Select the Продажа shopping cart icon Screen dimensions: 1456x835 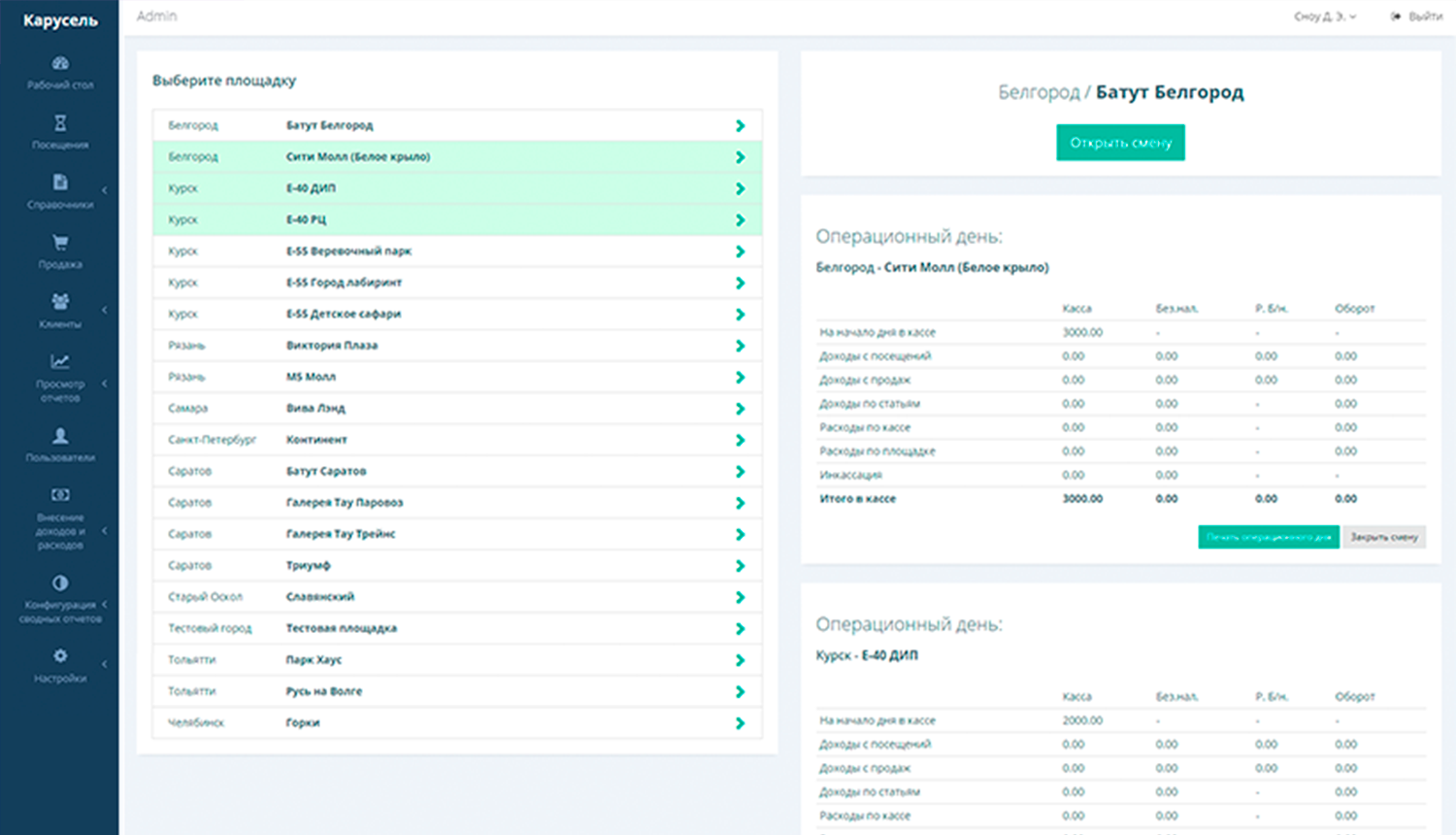point(60,243)
